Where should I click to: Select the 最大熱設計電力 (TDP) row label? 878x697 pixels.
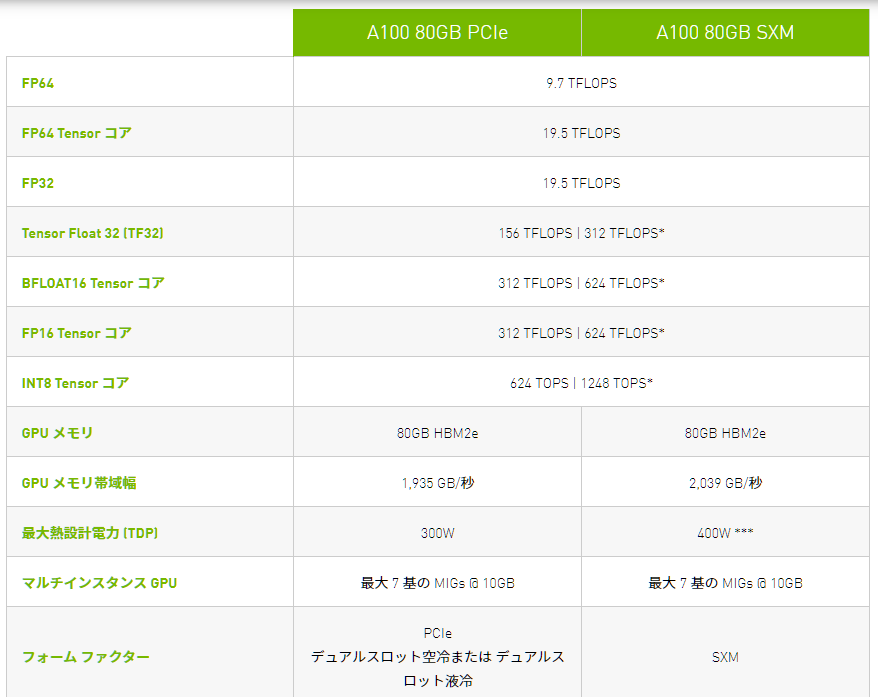coord(90,533)
